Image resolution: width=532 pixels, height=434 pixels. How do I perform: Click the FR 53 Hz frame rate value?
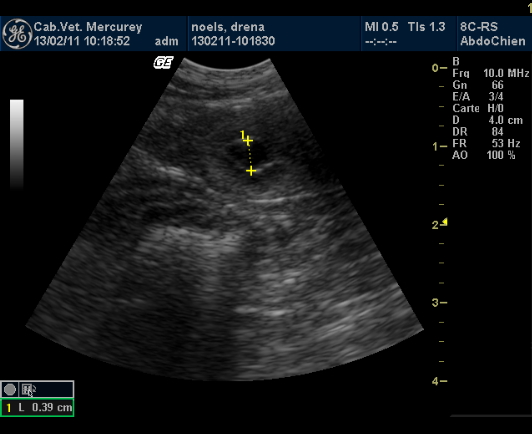[x=486, y=143]
